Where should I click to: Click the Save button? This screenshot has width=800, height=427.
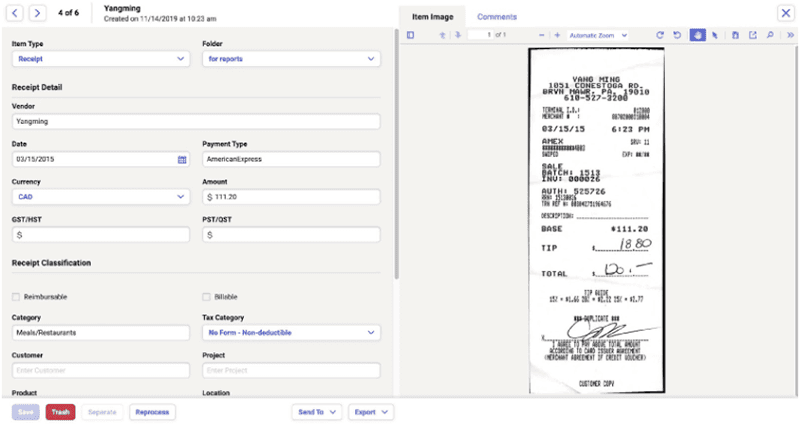(x=26, y=412)
